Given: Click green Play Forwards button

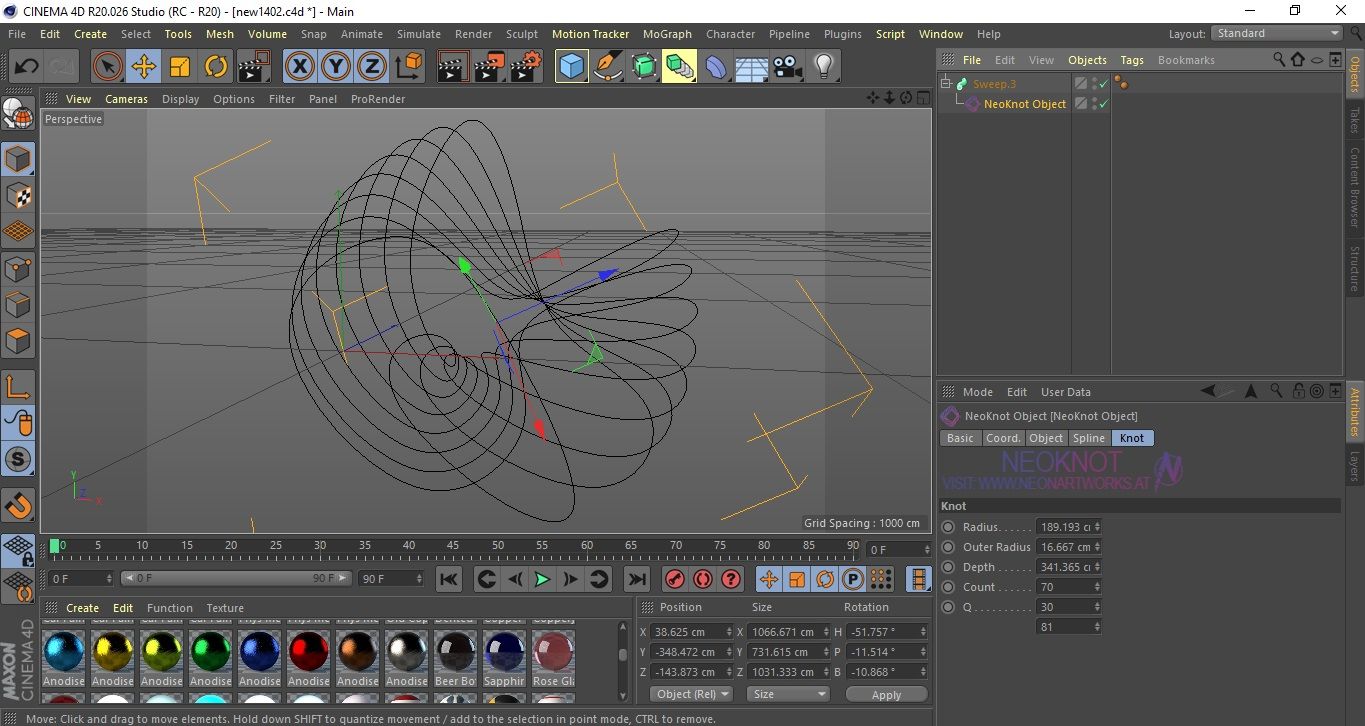Looking at the screenshot, I should click(542, 579).
